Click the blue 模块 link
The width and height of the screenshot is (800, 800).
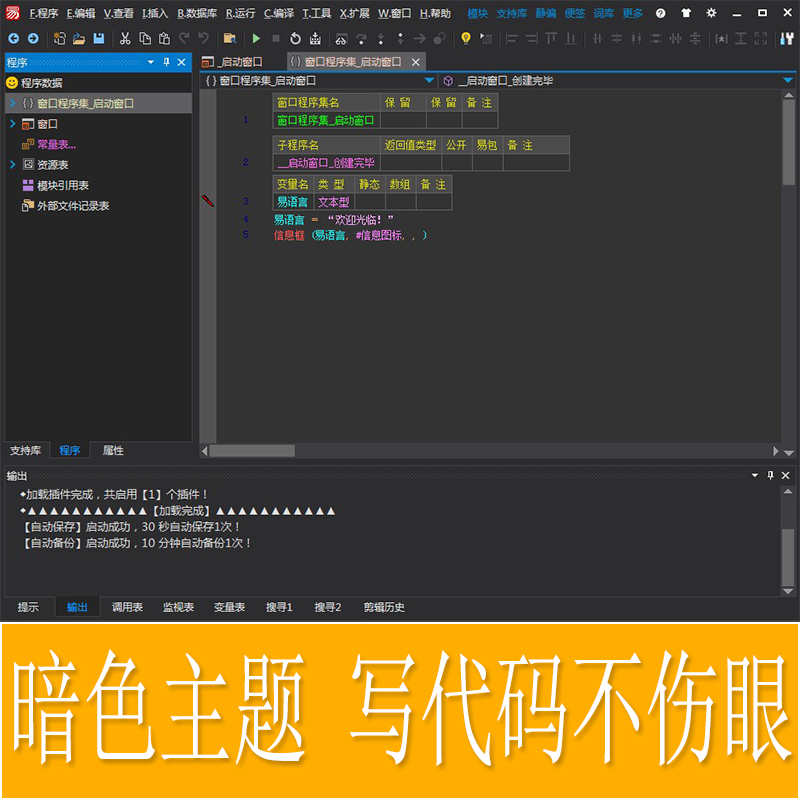(x=478, y=13)
